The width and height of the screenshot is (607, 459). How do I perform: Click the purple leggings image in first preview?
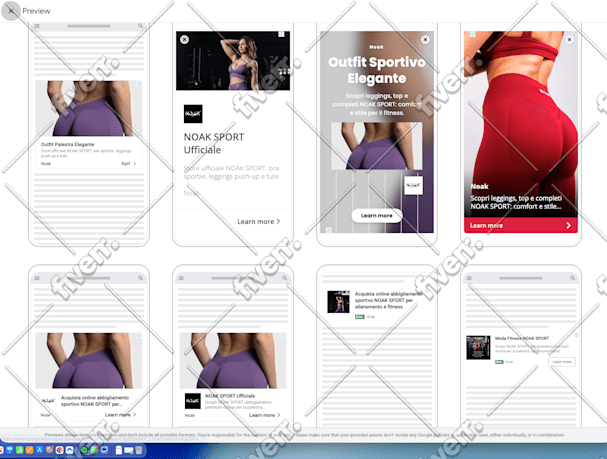pyautogui.click(x=89, y=108)
